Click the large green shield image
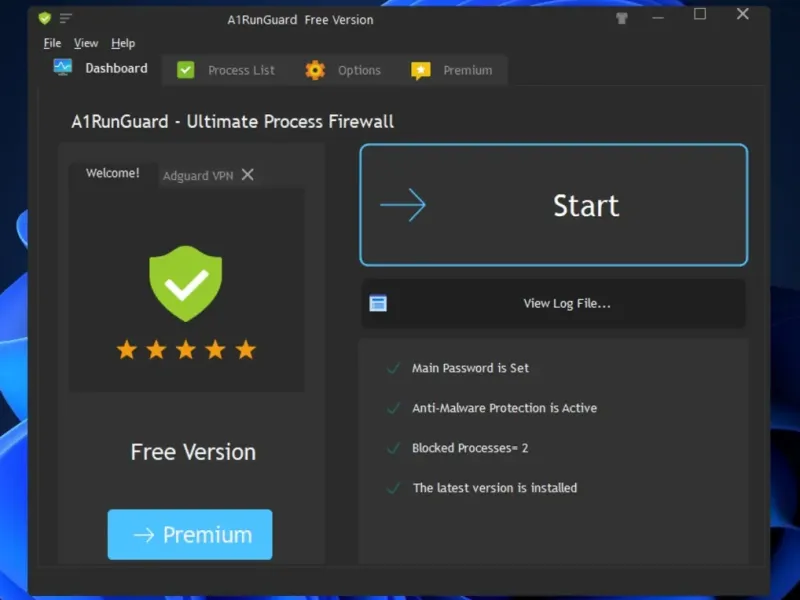Image resolution: width=800 pixels, height=600 pixels. pos(186,283)
